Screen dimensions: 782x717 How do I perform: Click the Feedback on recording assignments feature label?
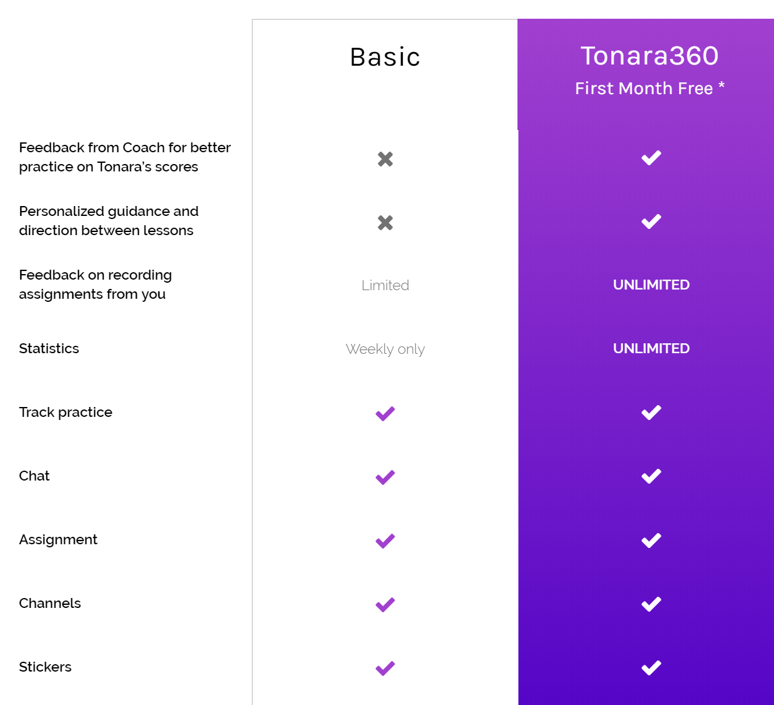point(95,284)
